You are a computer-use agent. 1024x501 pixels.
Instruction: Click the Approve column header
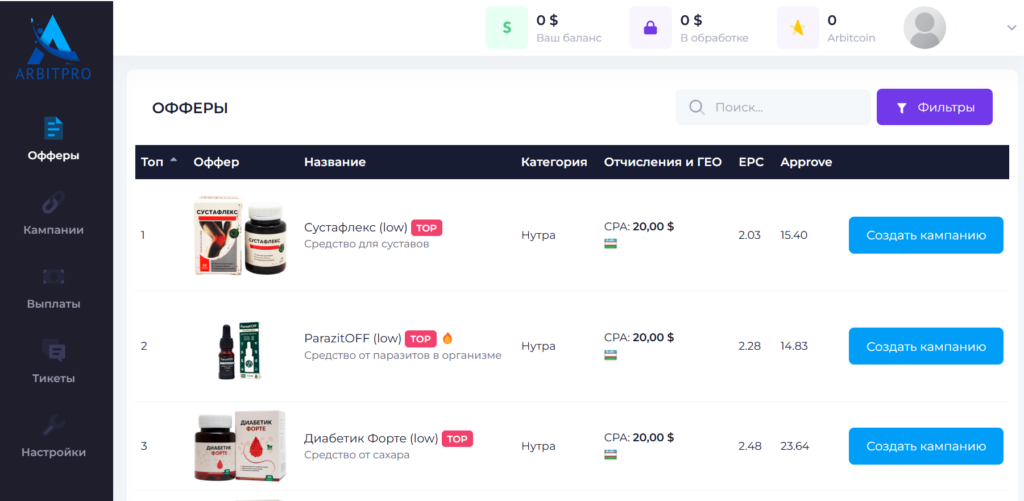(x=805, y=162)
